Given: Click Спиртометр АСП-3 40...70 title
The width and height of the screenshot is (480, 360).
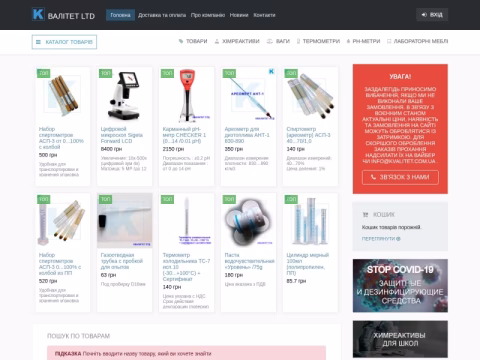Looking at the screenshot, I should (x=308, y=135).
